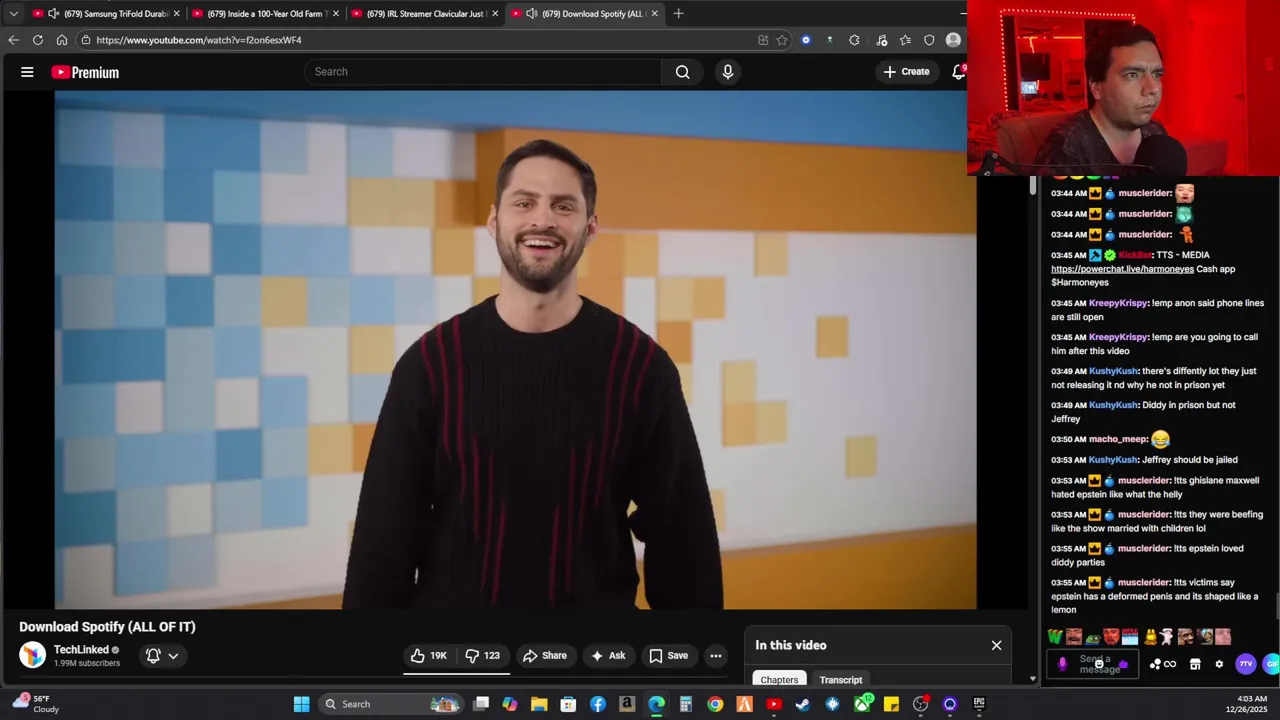The width and height of the screenshot is (1280, 720).
Task: Dislike the video with thumbs-down 123
Action: point(482,656)
